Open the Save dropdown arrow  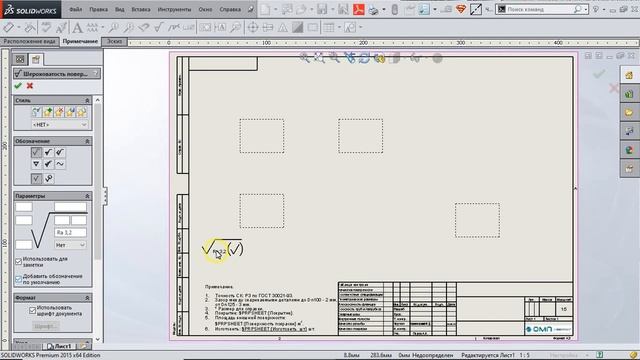point(332,9)
